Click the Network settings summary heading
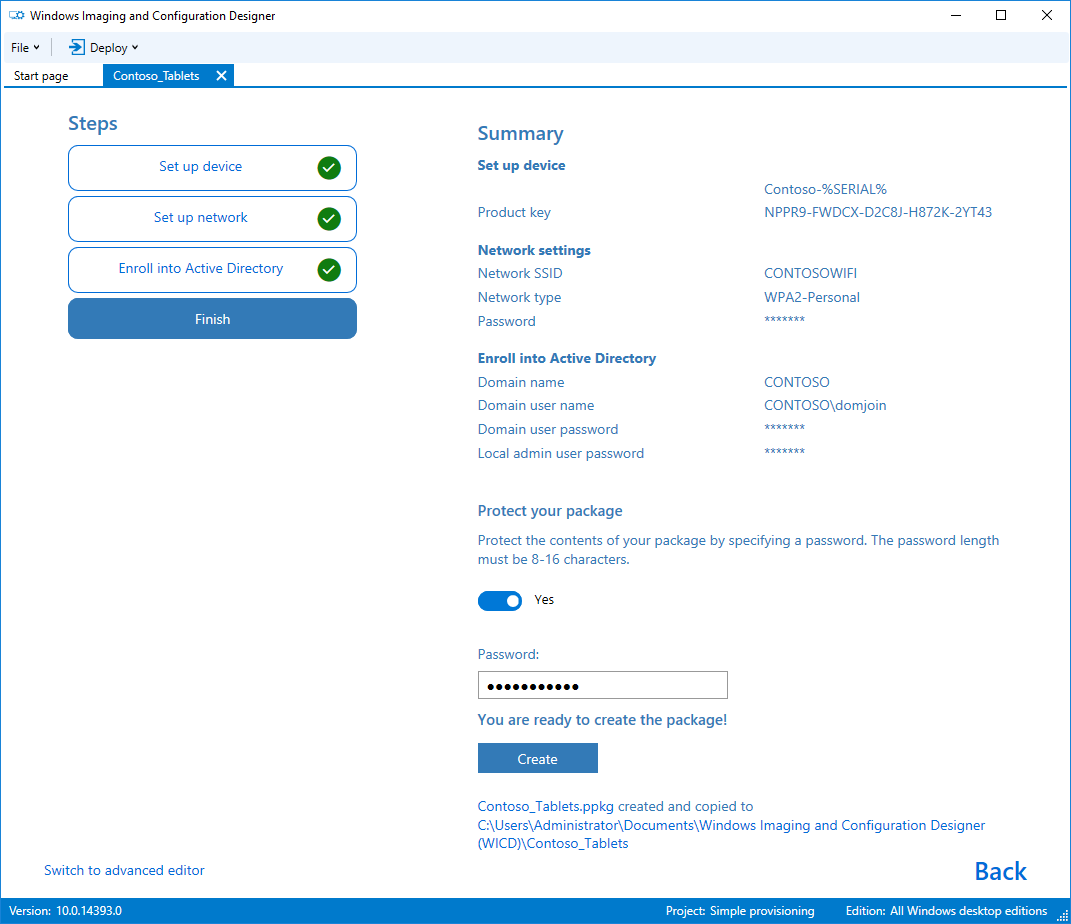Screen dimensions: 1071x924 click(x=534, y=251)
